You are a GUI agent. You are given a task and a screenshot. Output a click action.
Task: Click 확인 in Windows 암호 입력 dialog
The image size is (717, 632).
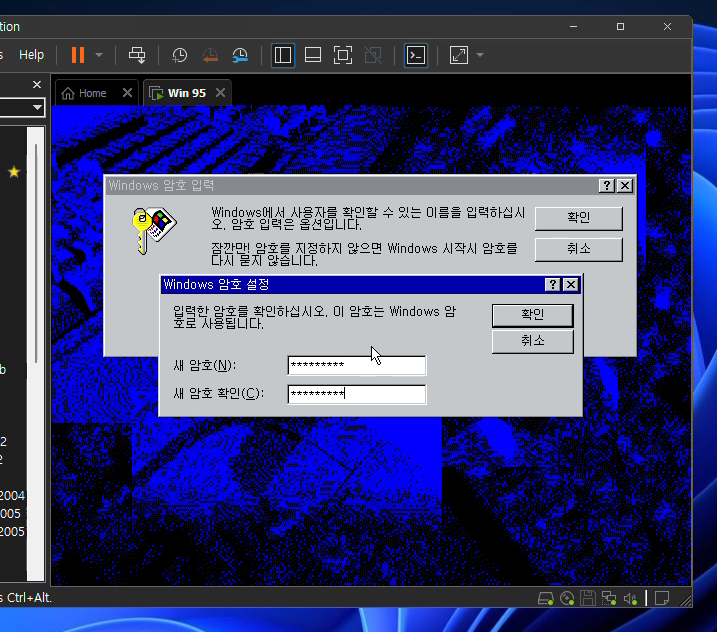coord(578,218)
